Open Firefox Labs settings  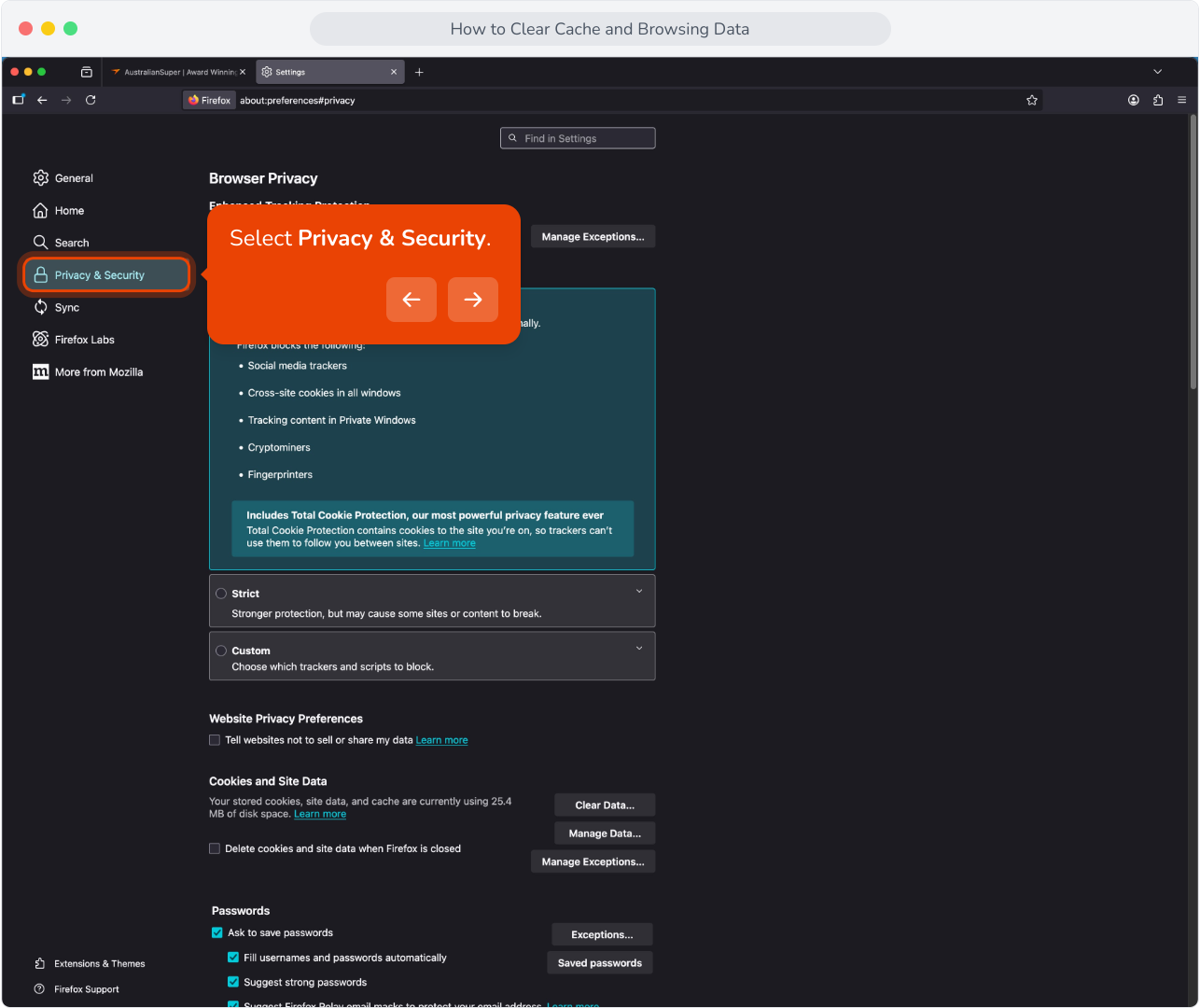point(74,340)
